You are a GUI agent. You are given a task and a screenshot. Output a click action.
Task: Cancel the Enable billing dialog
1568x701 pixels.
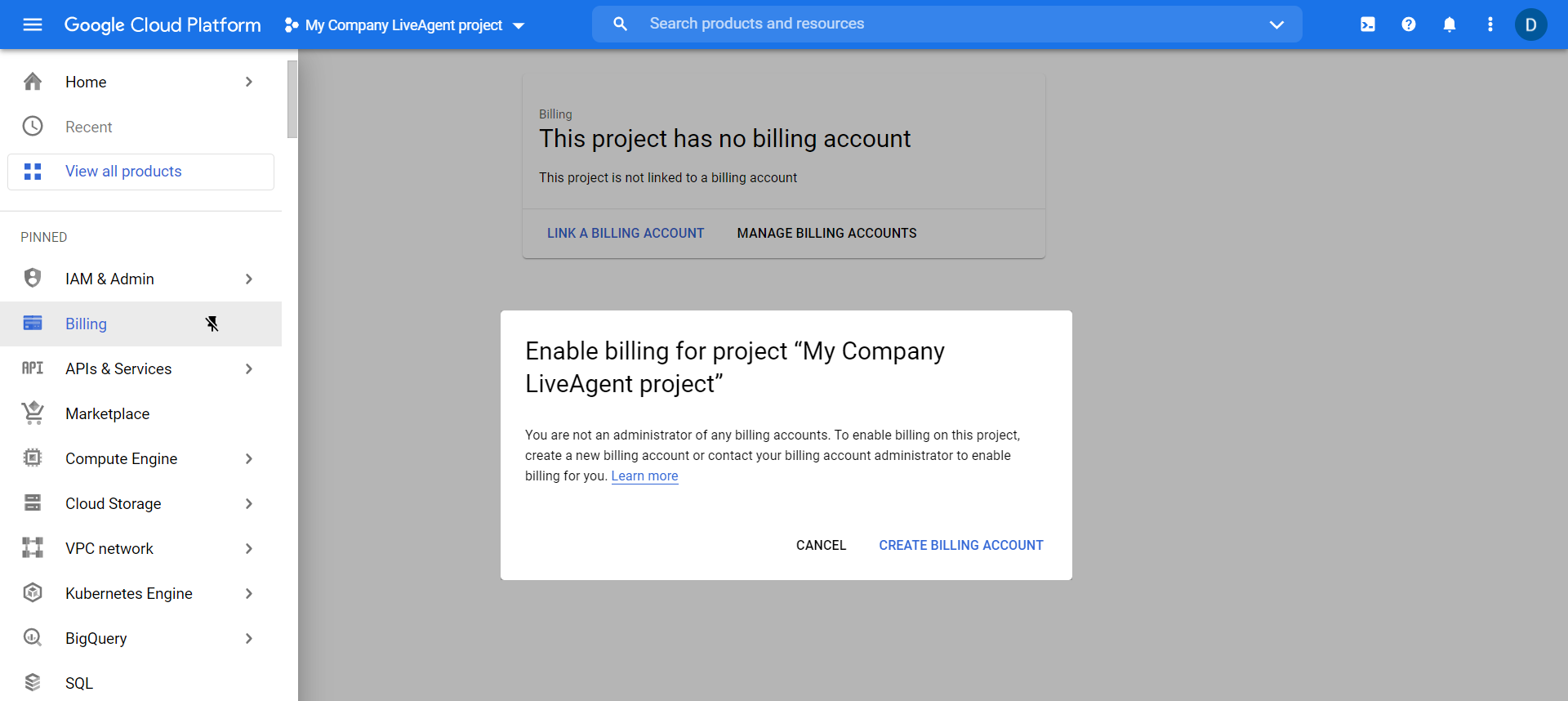[821, 546]
